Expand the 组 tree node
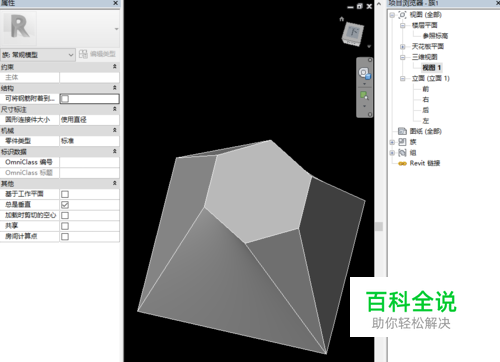 coord(392,153)
